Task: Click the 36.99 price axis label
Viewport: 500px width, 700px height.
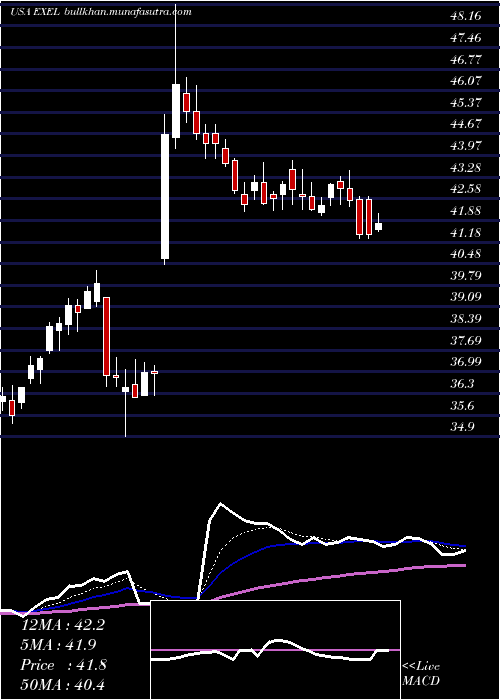Action: 466,362
